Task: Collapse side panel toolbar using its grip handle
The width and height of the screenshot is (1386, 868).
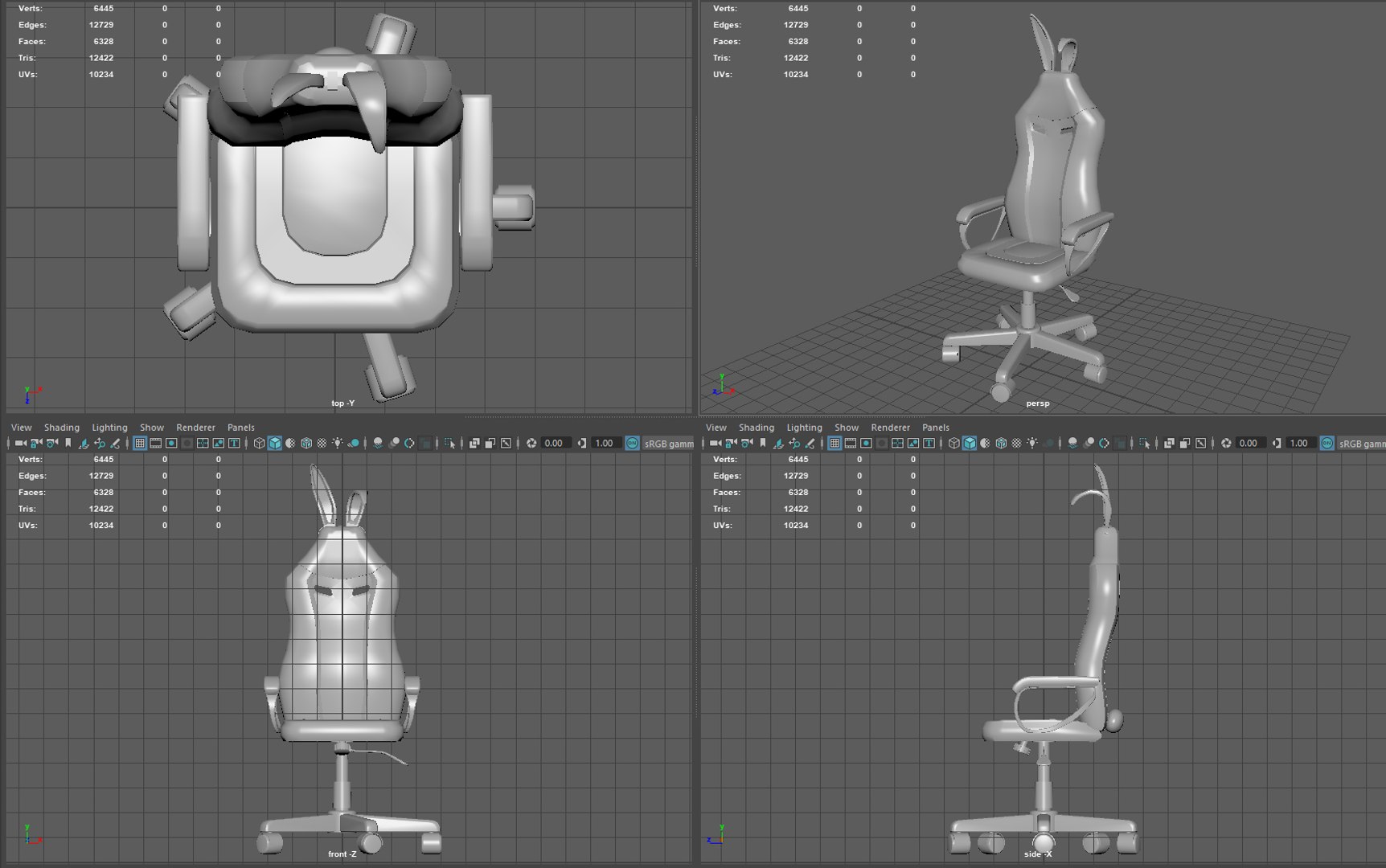Action: (x=703, y=443)
